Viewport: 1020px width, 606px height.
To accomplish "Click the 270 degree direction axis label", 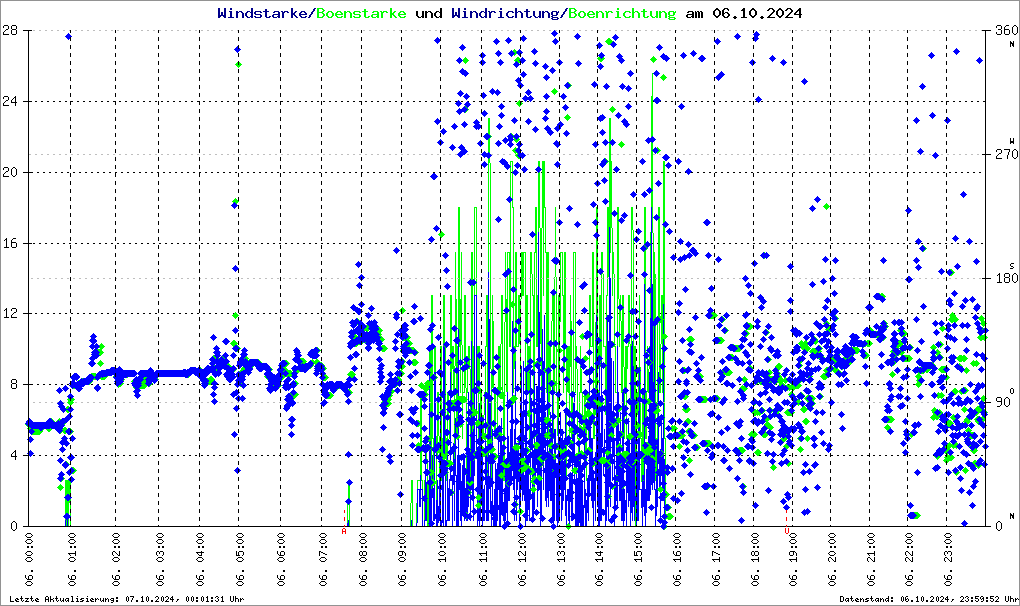I will (x=1006, y=155).
